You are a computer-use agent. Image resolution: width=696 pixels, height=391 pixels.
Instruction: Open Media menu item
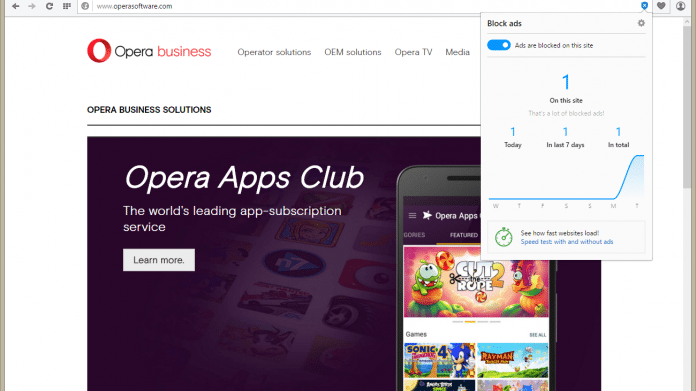pyautogui.click(x=457, y=52)
